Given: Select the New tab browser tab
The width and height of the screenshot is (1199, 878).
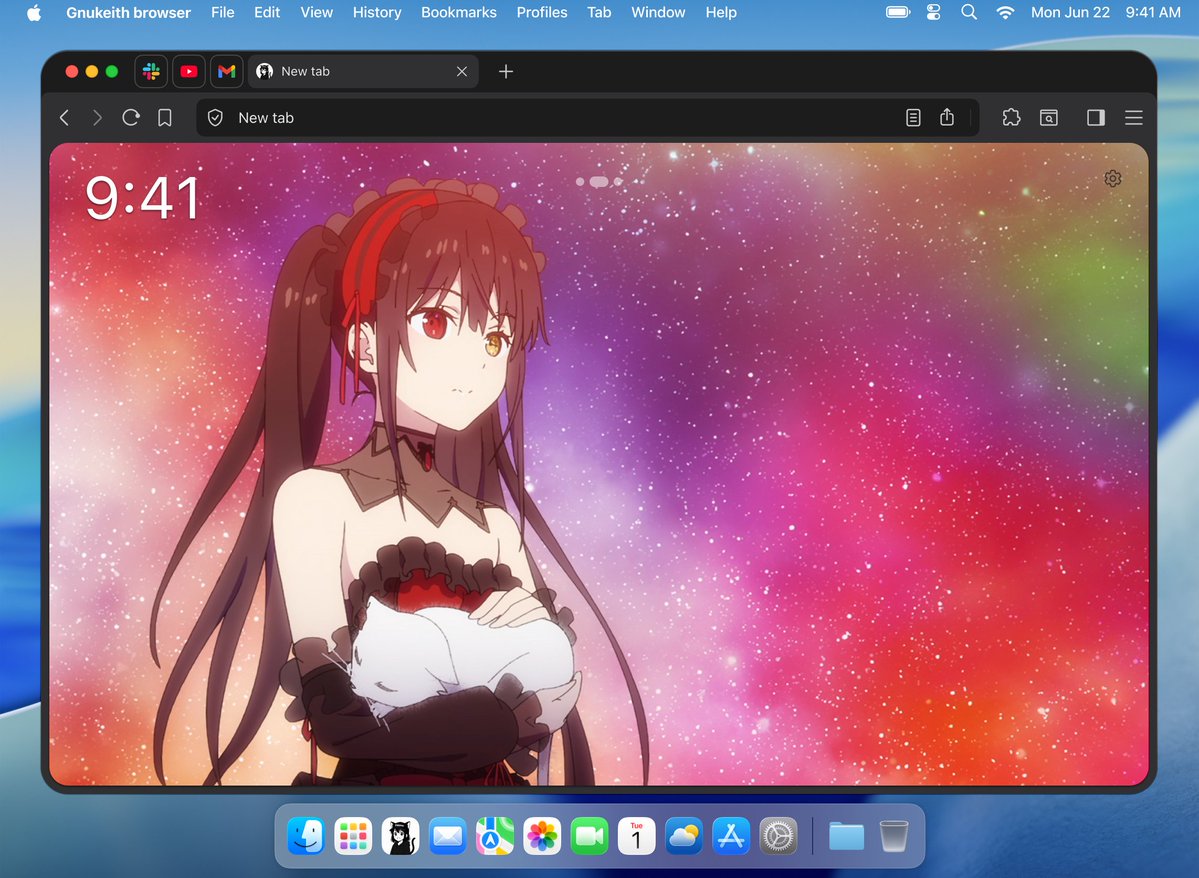Looking at the screenshot, I should (362, 71).
